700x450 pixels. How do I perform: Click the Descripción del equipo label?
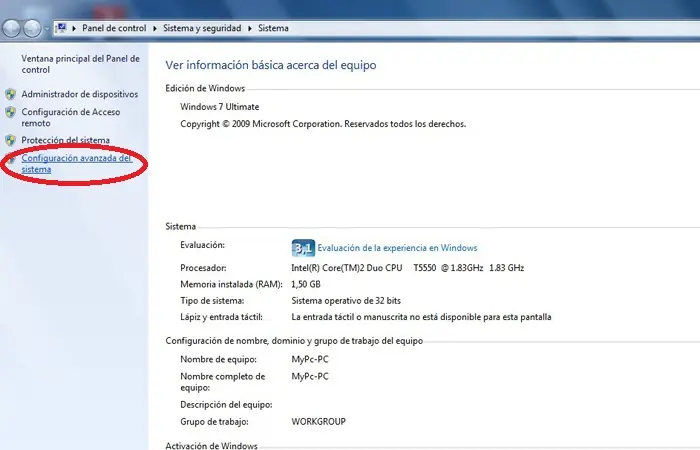coord(226,404)
